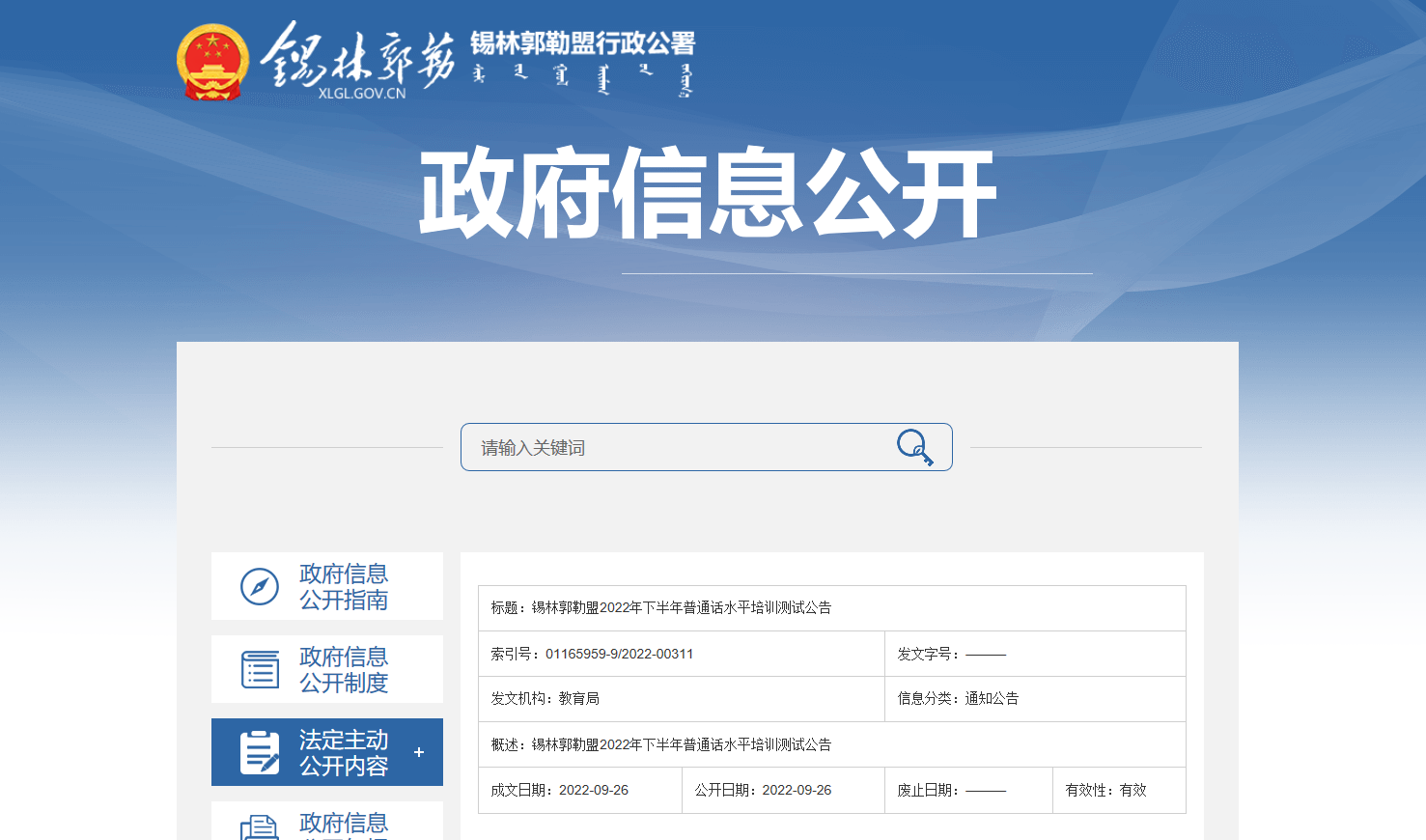Click the XLGL.GOV.CN text

point(362,94)
